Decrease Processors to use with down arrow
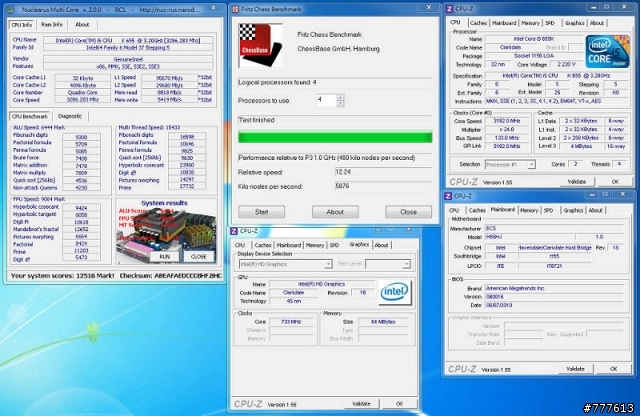This screenshot has width=640, height=416. pos(340,103)
